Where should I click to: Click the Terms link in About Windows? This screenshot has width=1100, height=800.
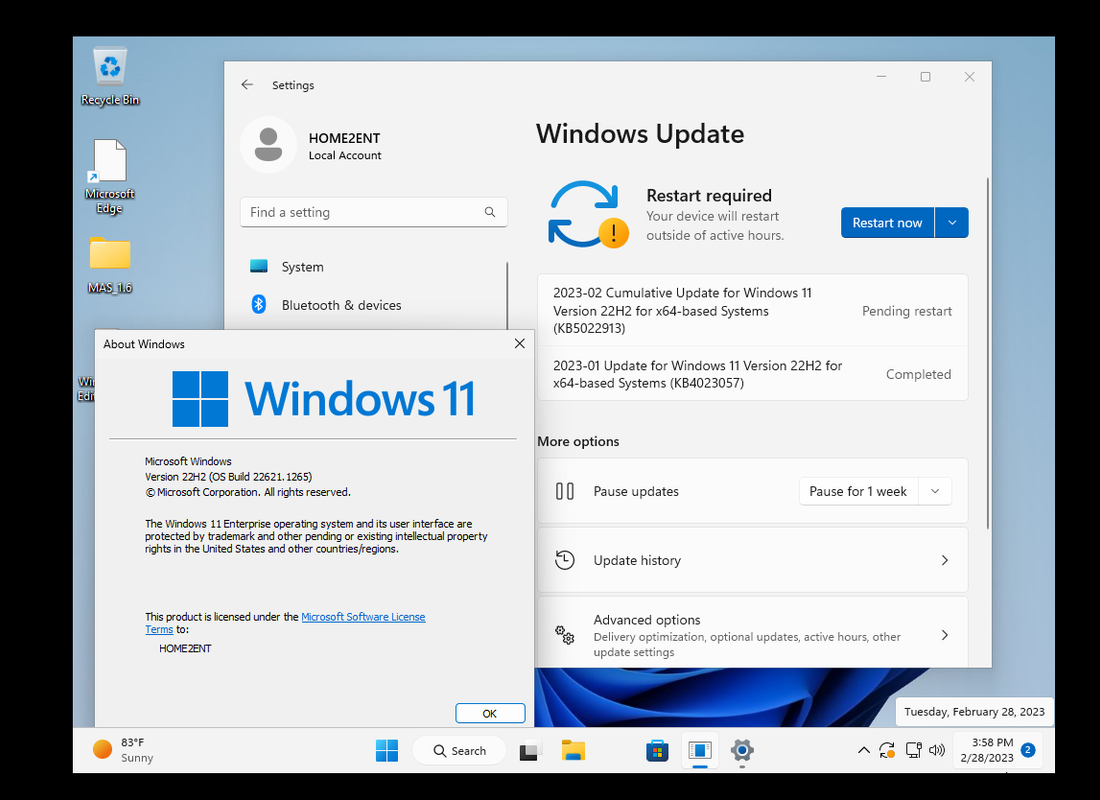[x=159, y=629]
